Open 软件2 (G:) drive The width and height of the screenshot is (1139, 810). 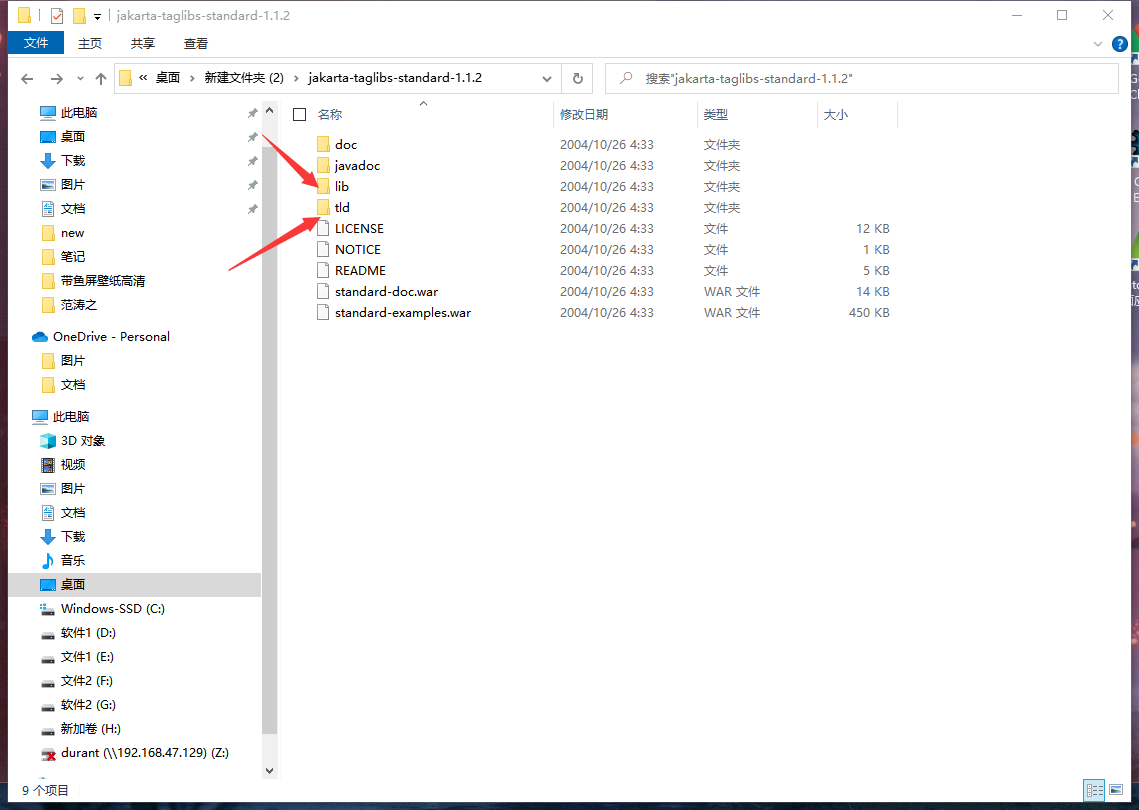(88, 705)
